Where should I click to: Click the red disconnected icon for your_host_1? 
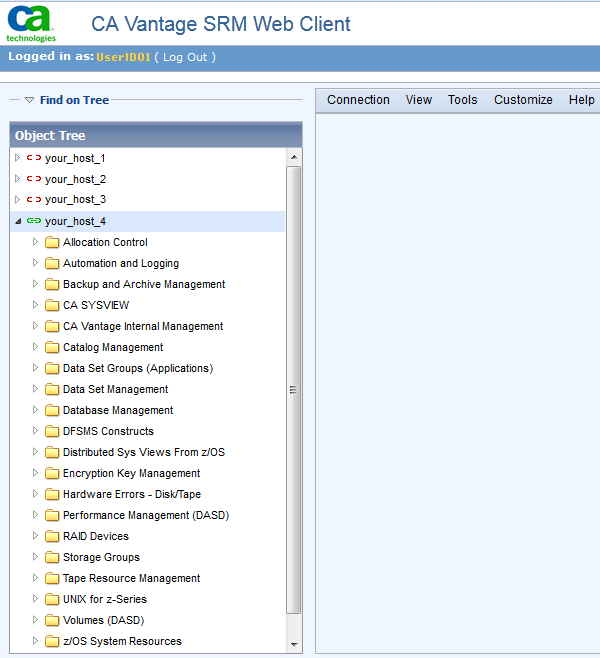pyautogui.click(x=34, y=158)
